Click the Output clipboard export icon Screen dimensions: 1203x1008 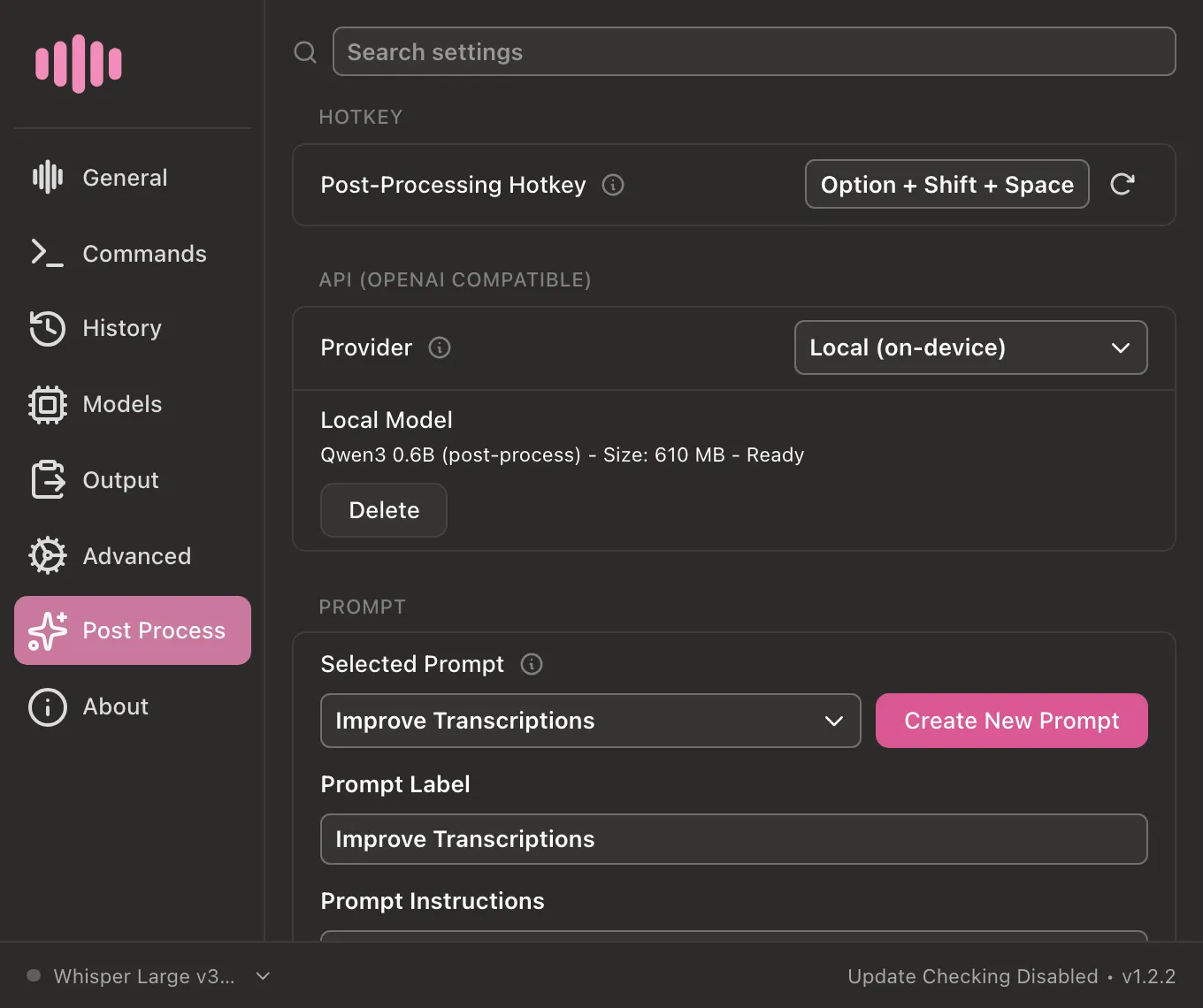(x=48, y=480)
